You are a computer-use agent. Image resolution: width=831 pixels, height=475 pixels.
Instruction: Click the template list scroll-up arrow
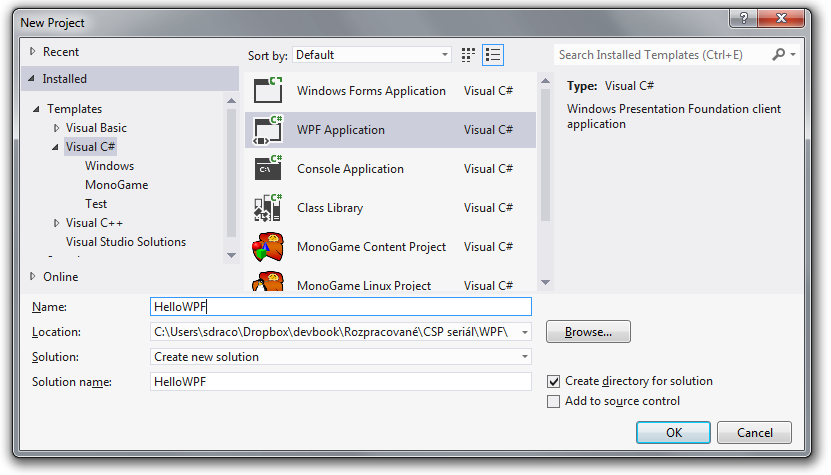coord(545,81)
